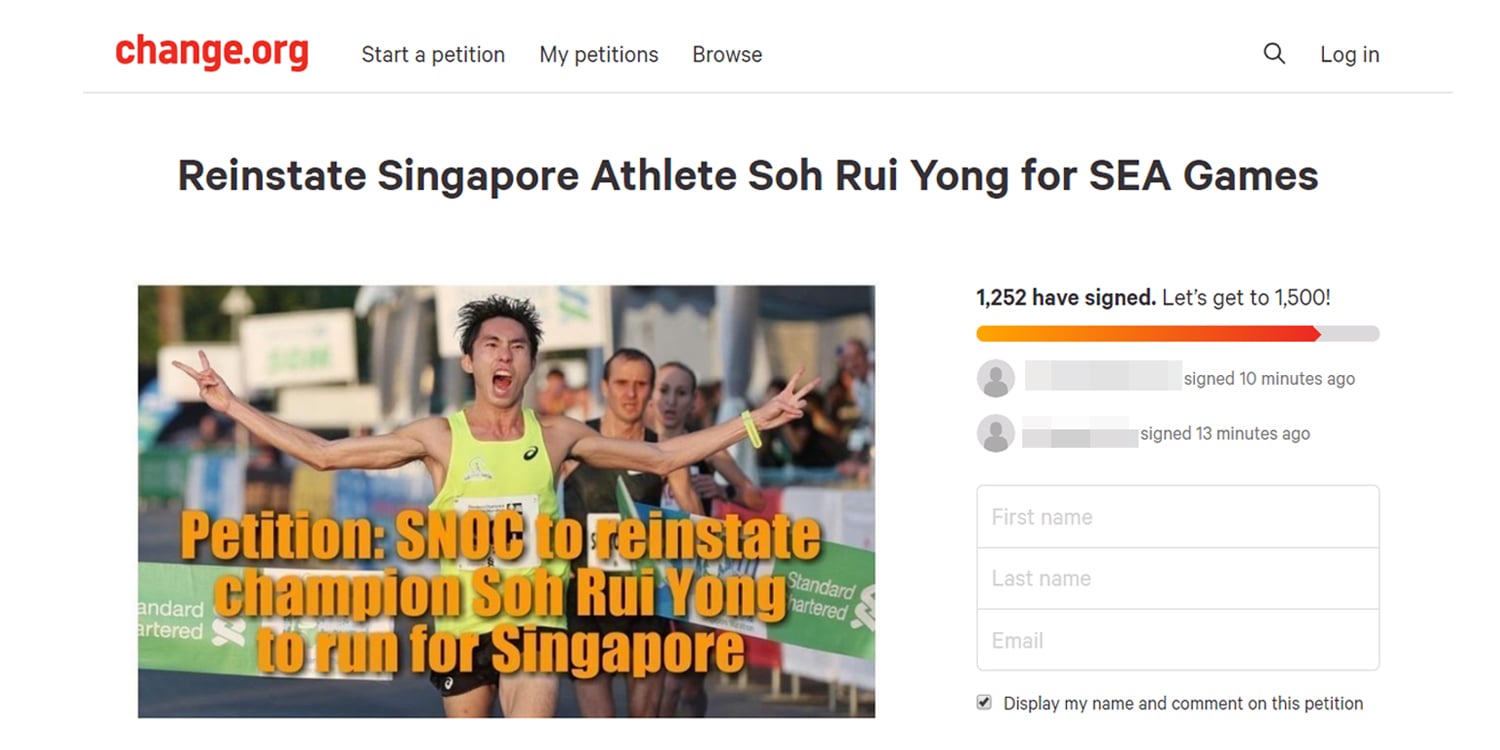Focus the First name field
Image resolution: width=1500 pixels, height=750 pixels.
click(1177, 517)
